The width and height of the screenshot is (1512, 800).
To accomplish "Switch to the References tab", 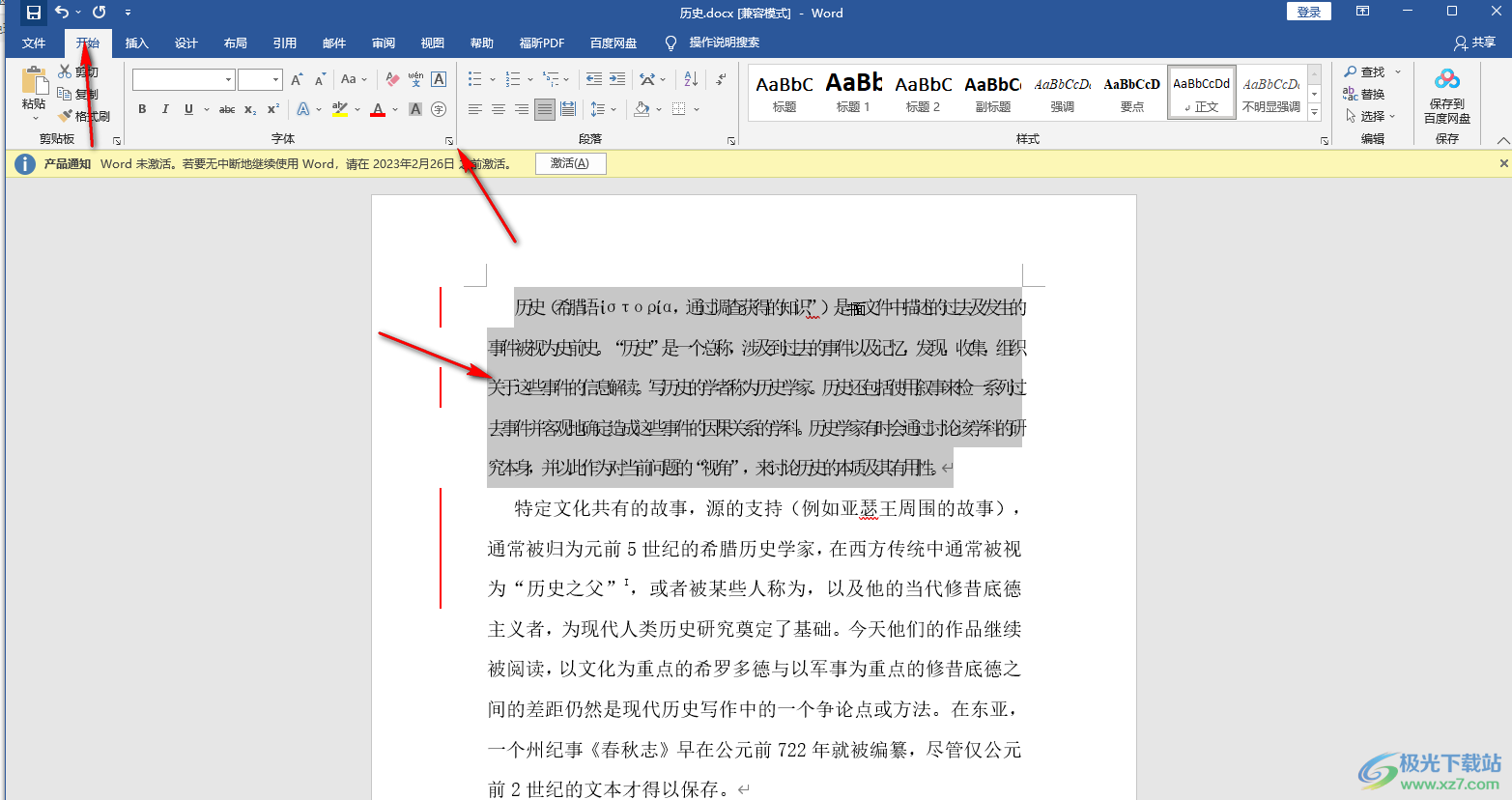I will (285, 43).
